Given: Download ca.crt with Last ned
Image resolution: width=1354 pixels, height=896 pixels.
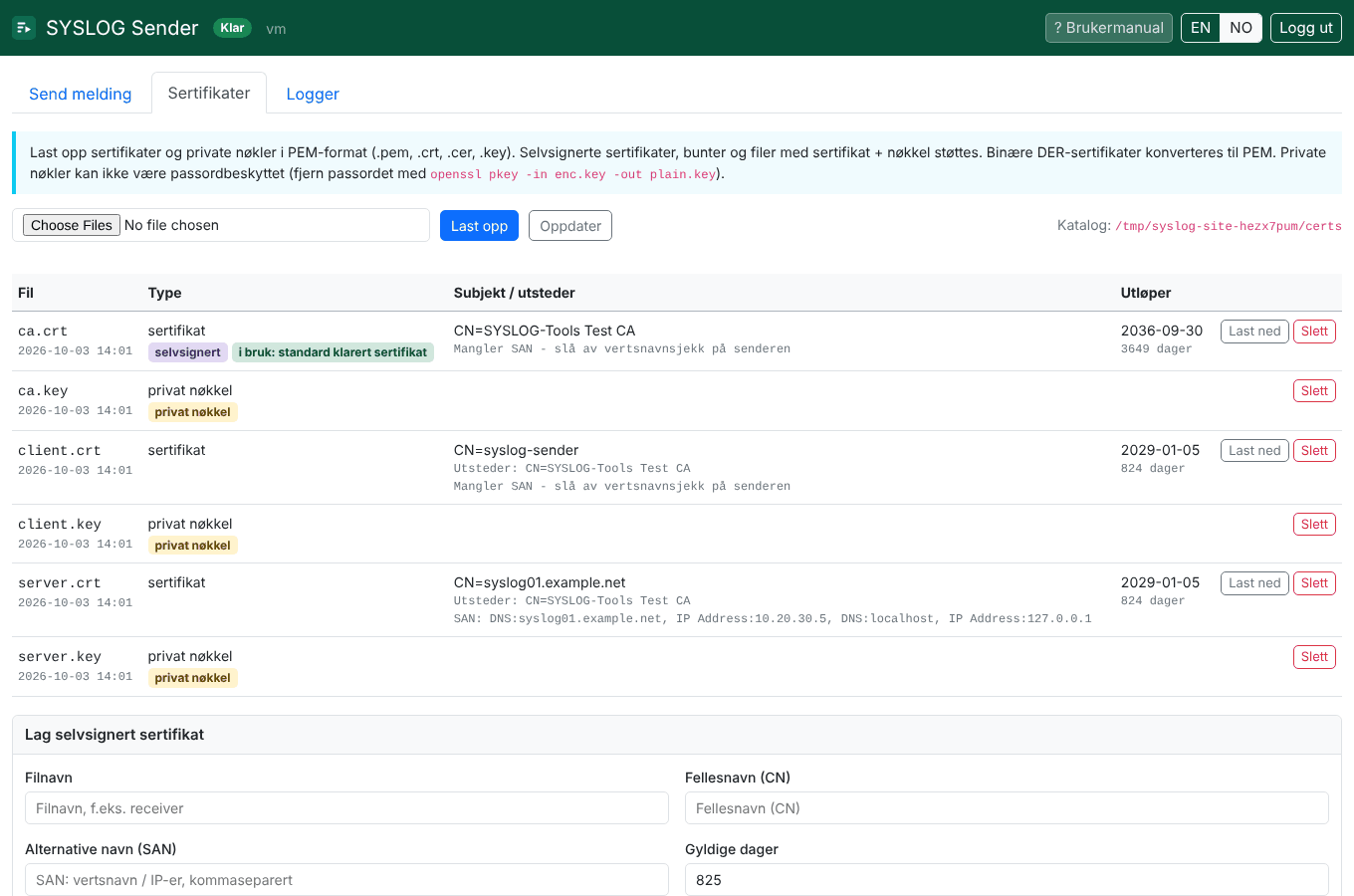Looking at the screenshot, I should pyautogui.click(x=1254, y=332).
